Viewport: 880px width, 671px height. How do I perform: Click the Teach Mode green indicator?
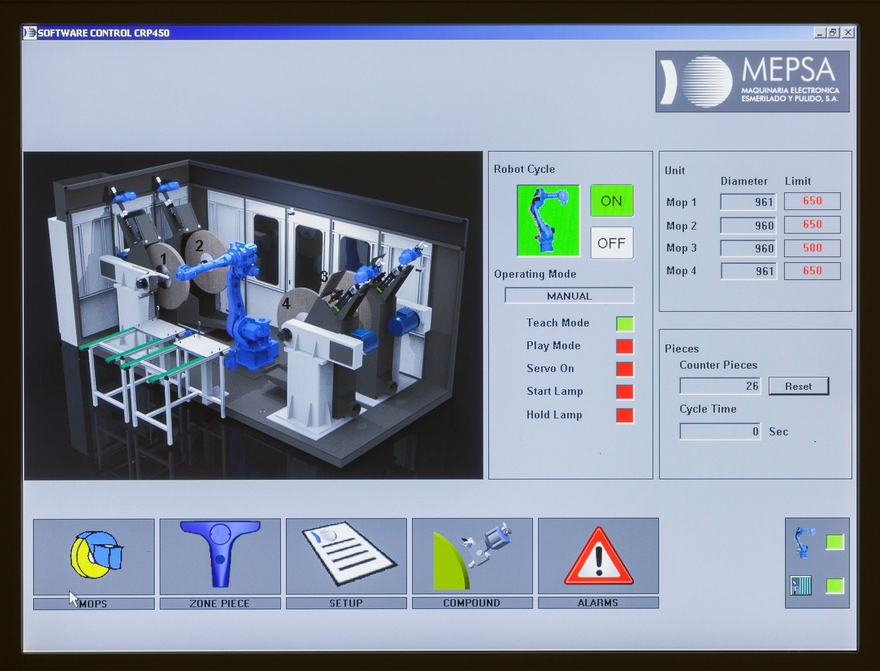coord(625,323)
